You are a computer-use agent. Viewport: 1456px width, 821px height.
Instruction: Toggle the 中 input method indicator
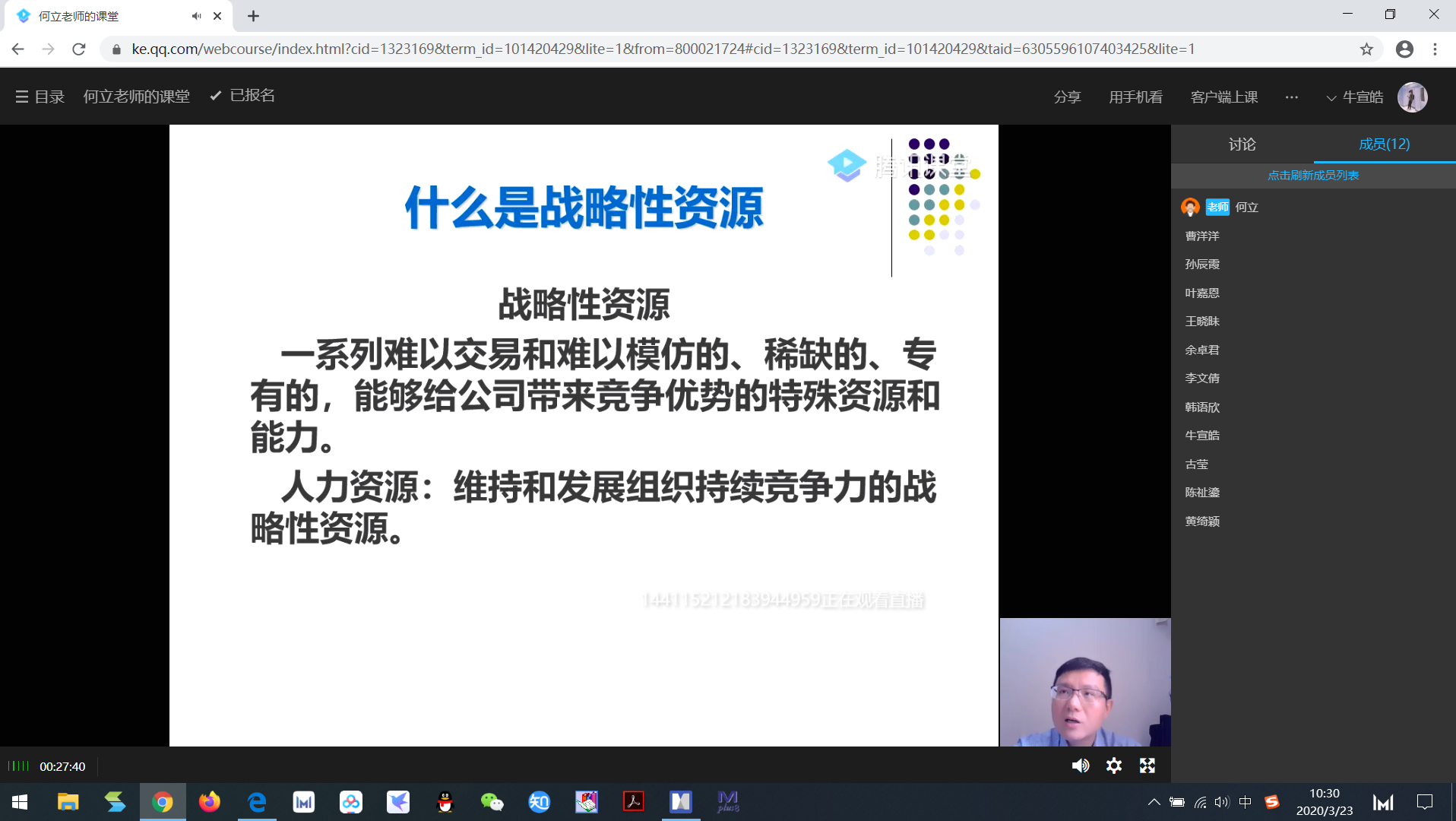1245,802
